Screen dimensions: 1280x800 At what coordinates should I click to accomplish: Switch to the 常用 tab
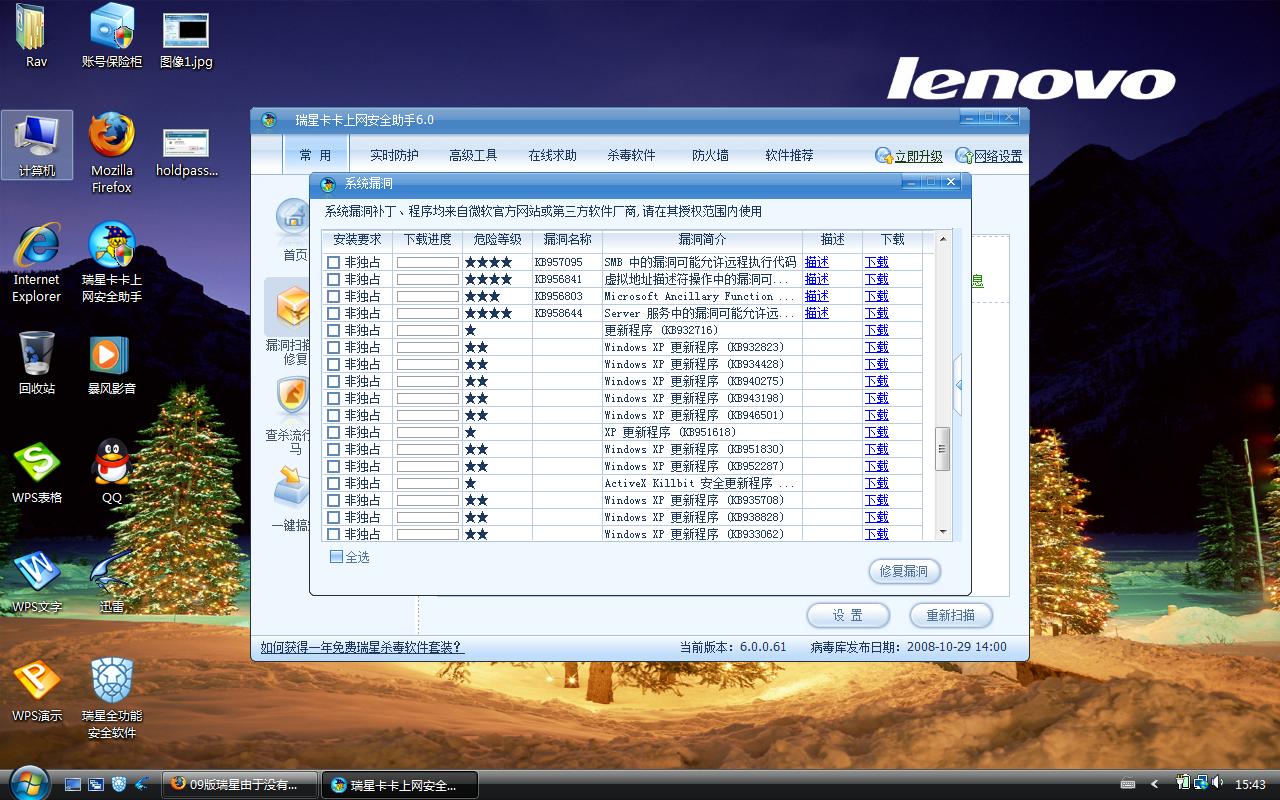click(315, 155)
